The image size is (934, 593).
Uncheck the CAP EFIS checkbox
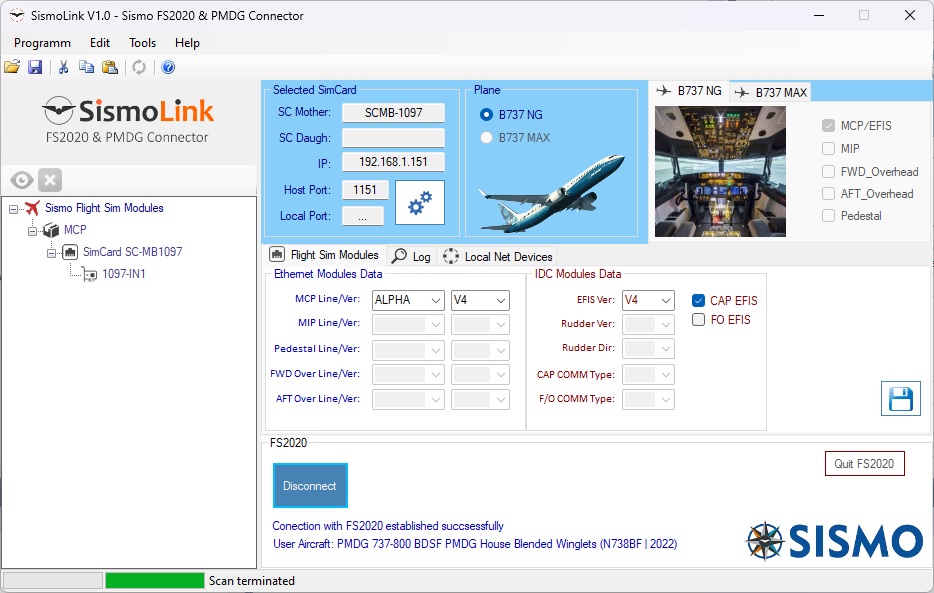pos(698,301)
